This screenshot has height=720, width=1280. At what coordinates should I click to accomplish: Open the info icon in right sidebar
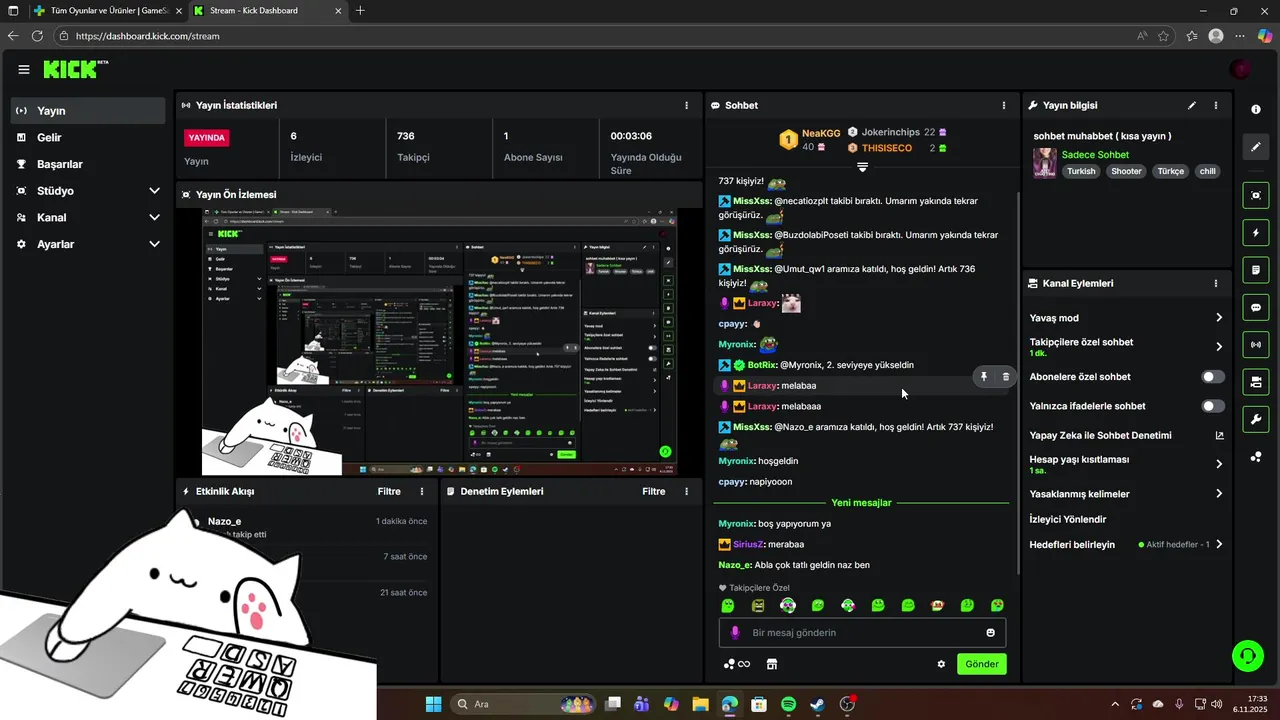(1256, 109)
